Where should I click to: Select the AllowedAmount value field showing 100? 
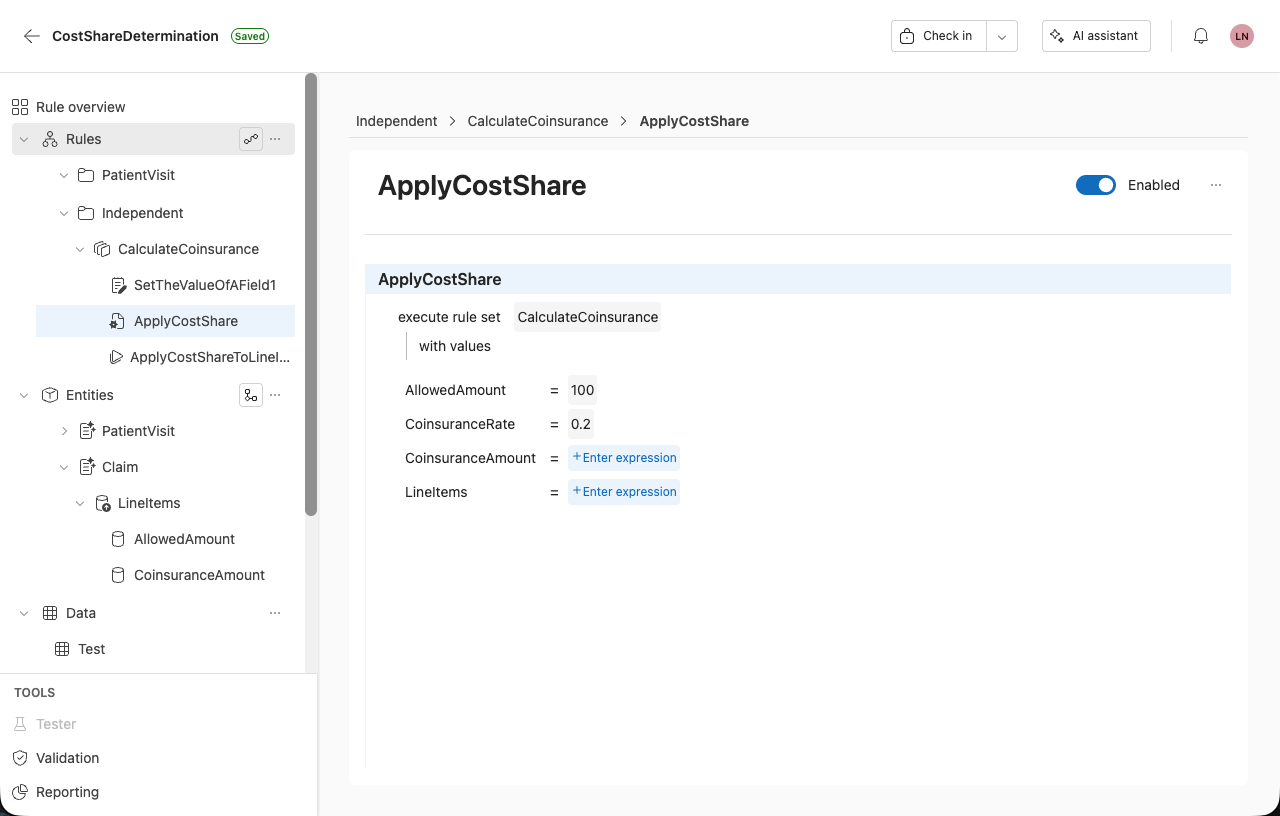[x=582, y=390]
